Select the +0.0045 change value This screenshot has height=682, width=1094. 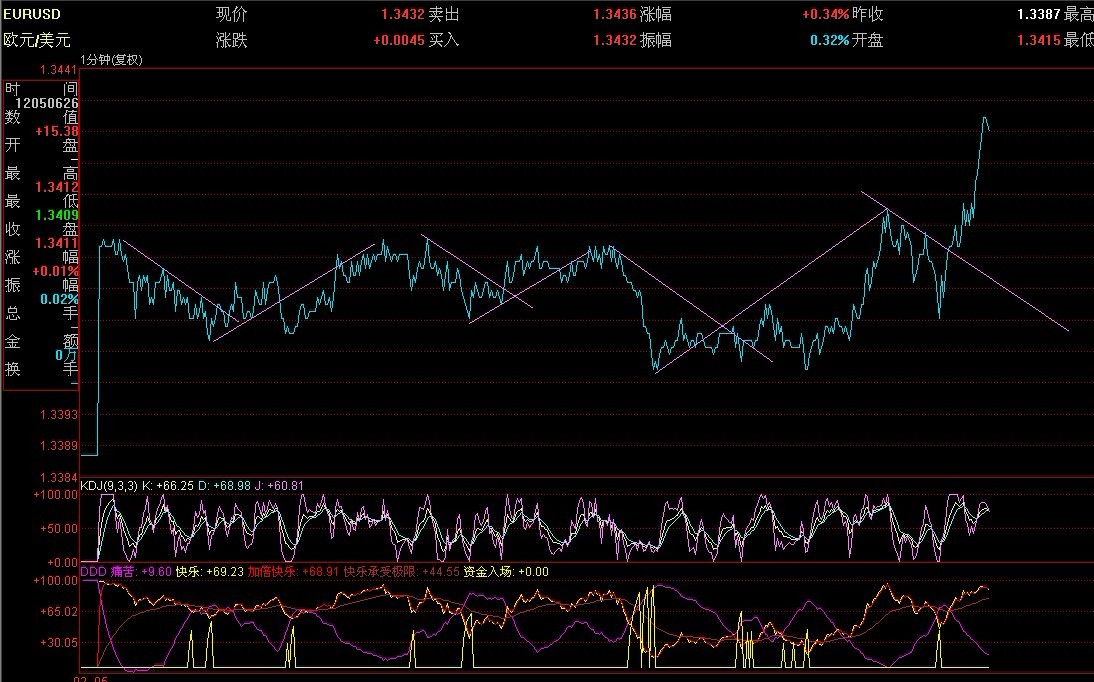tap(399, 40)
